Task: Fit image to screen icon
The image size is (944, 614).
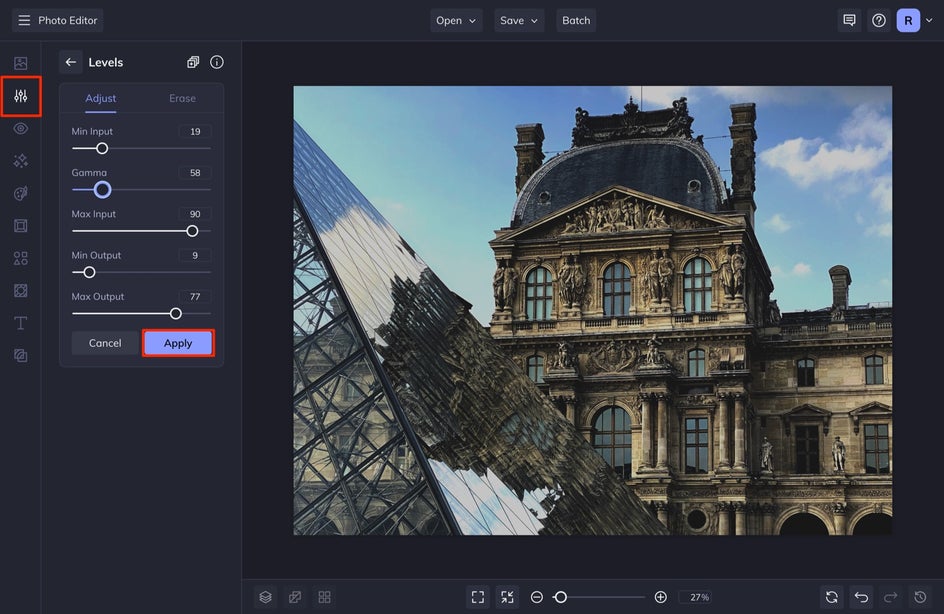Action: 478,597
